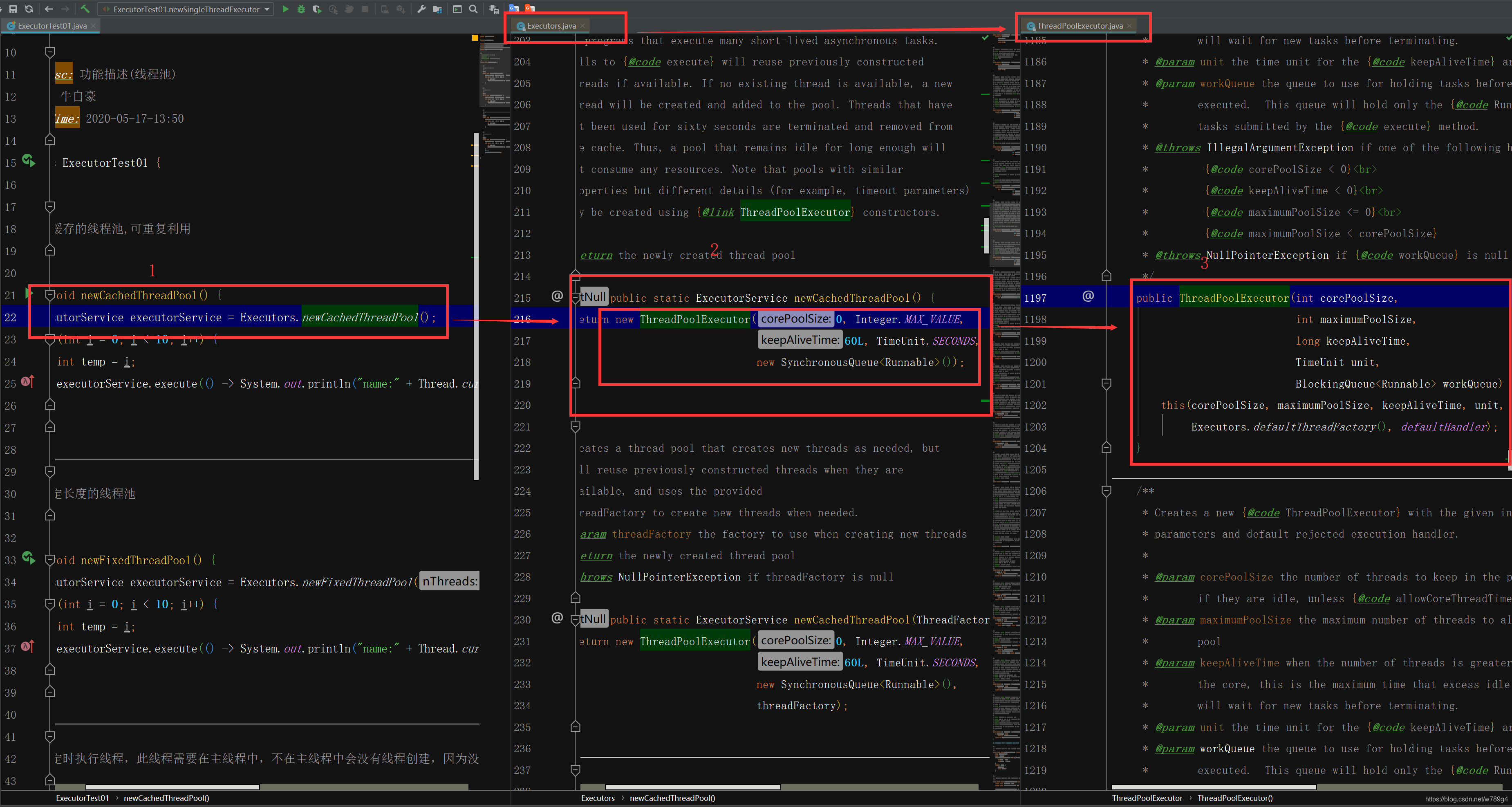Click keepAliveTime hint on Executors line 217

tap(800, 340)
